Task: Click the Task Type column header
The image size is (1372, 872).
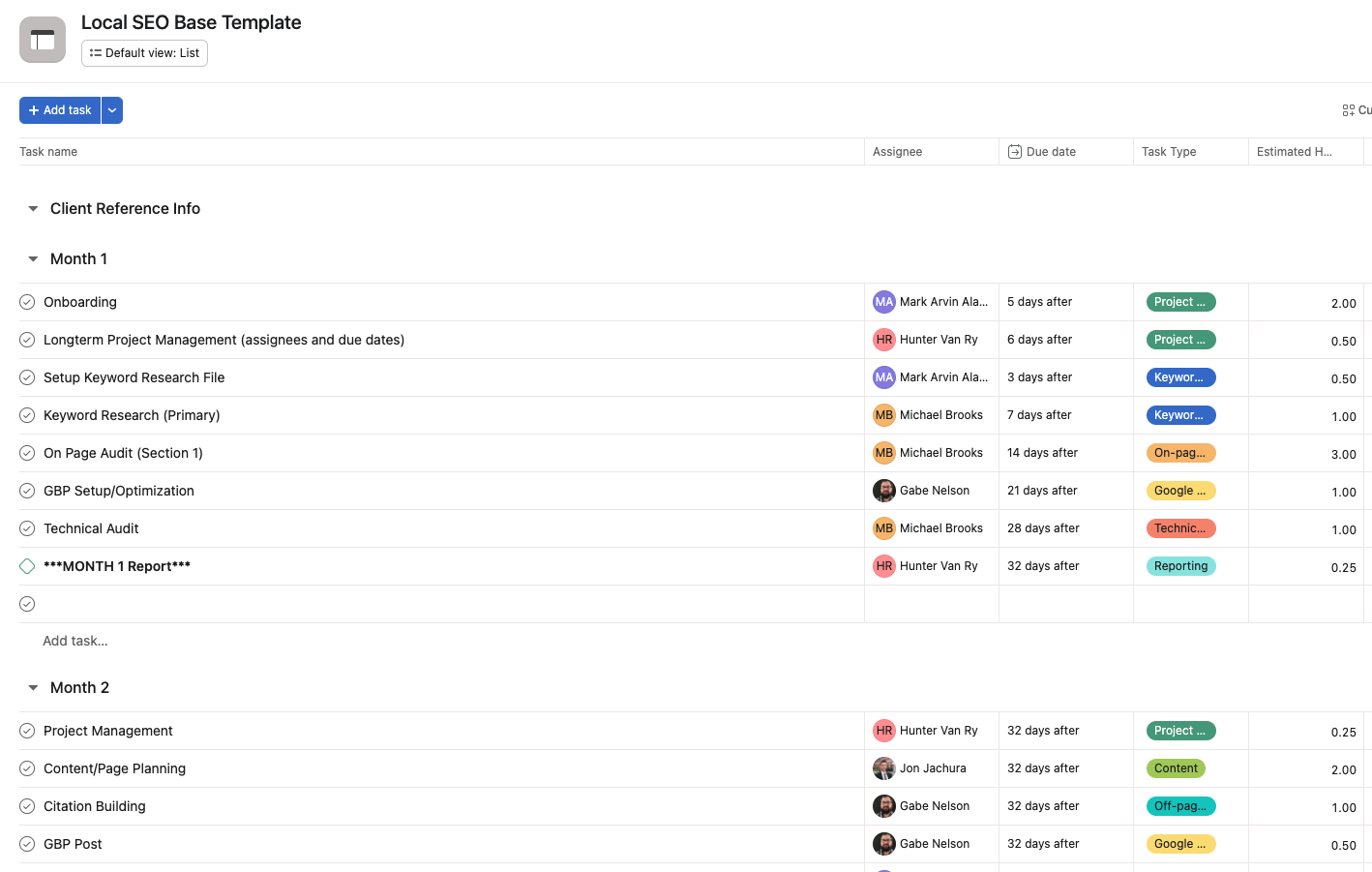Action: click(1169, 152)
